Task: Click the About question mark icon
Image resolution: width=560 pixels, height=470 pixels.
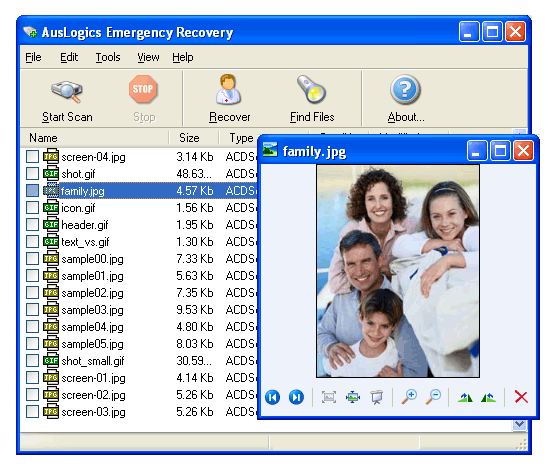Action: [405, 89]
